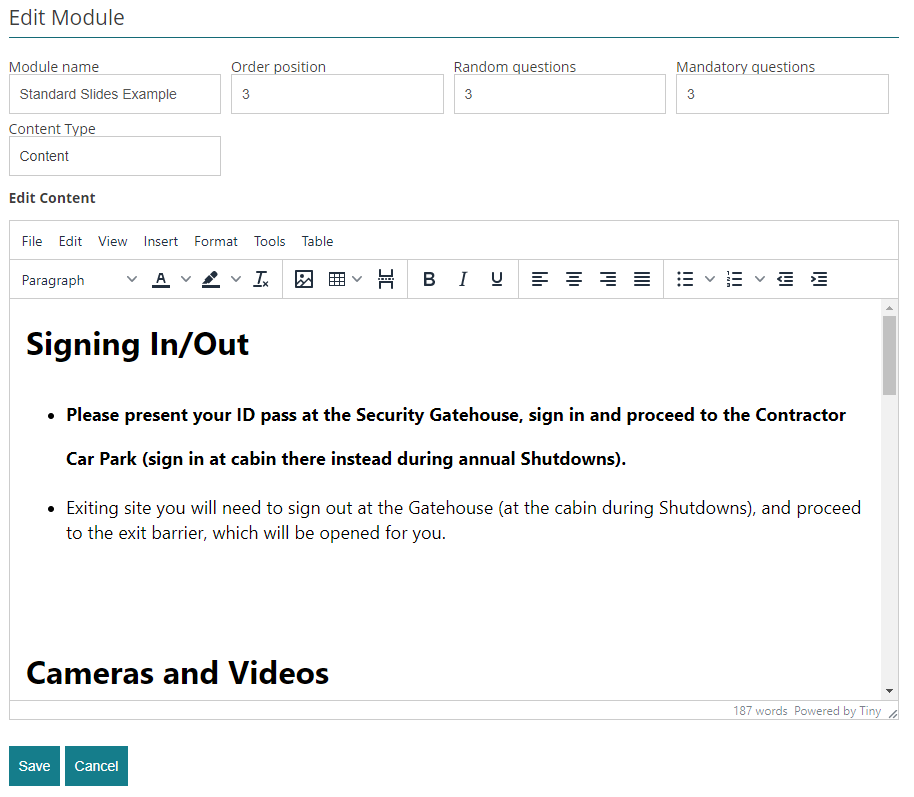This screenshot has width=914, height=797.
Task: Click the Insert image icon
Action: click(304, 280)
